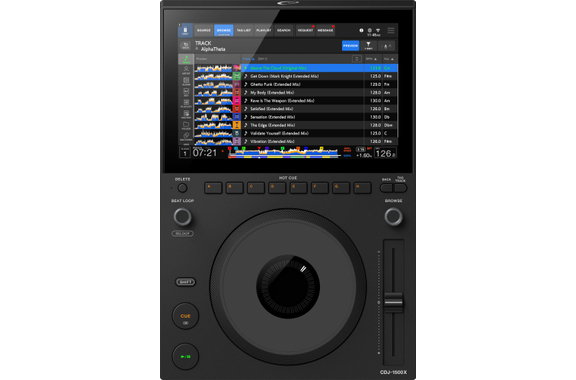Toggle the blue PREVIEW button
Screen dimensions: 576x380
click(350, 46)
